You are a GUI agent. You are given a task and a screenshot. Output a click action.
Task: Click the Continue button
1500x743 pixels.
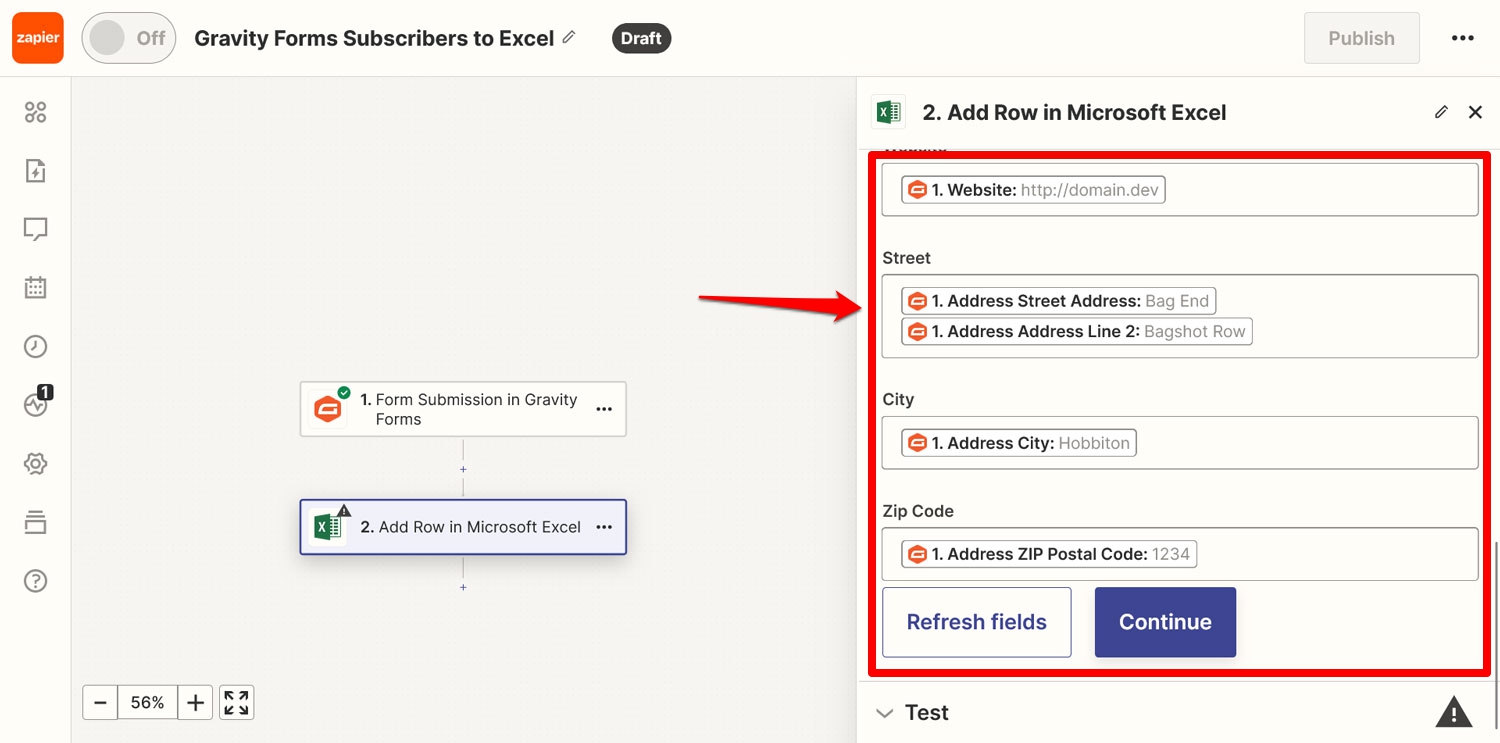[1165, 622]
